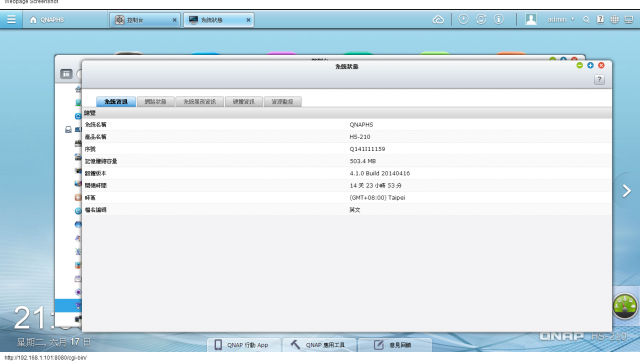Screen dimensions: 640x361
Task: Open the event notifications info icon
Action: [x=499, y=19]
